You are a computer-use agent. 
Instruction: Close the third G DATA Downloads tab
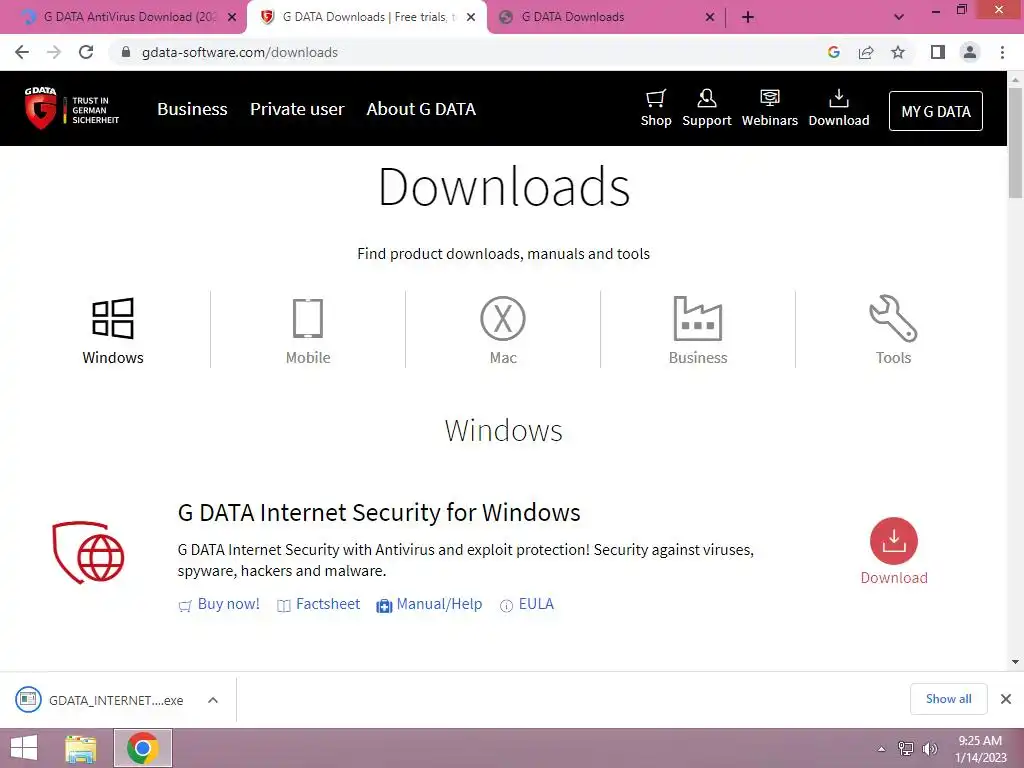[710, 17]
